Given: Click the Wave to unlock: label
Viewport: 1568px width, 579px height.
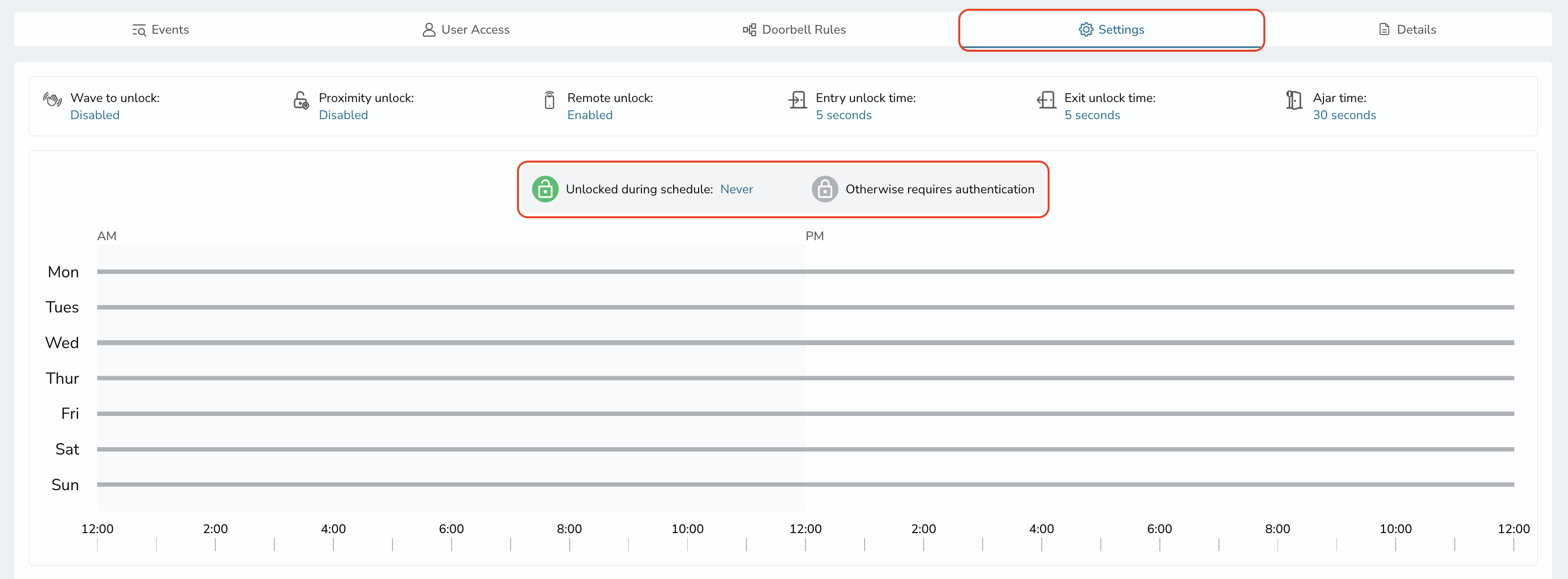Looking at the screenshot, I should tap(115, 98).
